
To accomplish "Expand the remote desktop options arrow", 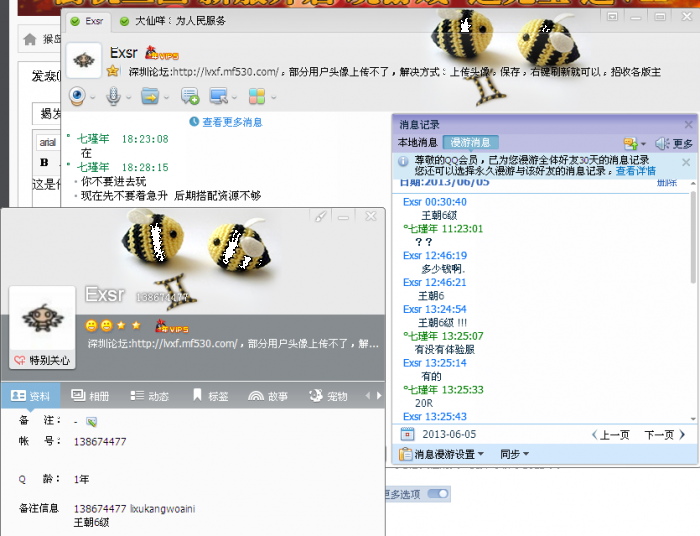I will (x=234, y=97).
